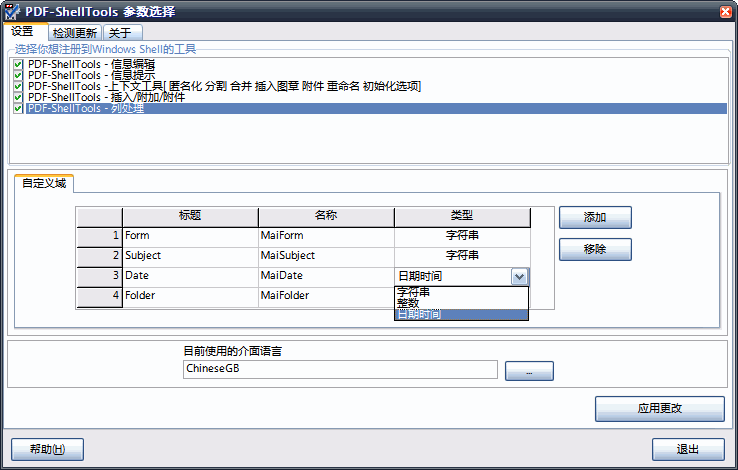Viewport: 738px width, 470px height.
Task: Select the 插入/附加/附件 list entry text
Action: click(x=106, y=97)
